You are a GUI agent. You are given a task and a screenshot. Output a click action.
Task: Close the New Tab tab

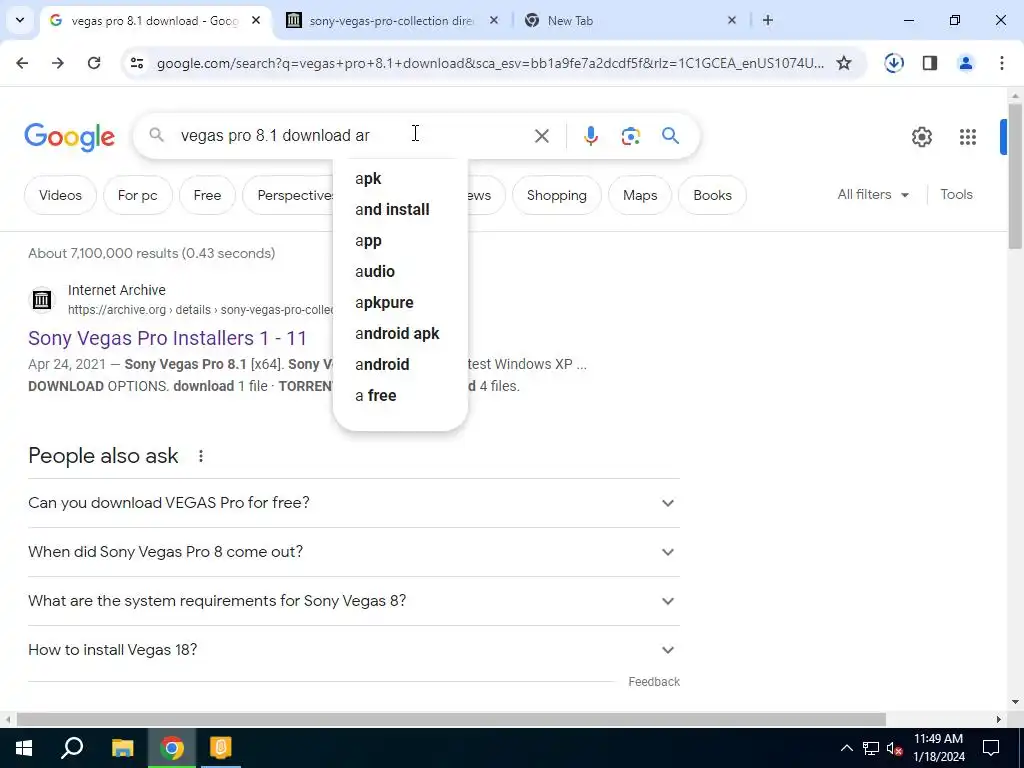pos(731,20)
